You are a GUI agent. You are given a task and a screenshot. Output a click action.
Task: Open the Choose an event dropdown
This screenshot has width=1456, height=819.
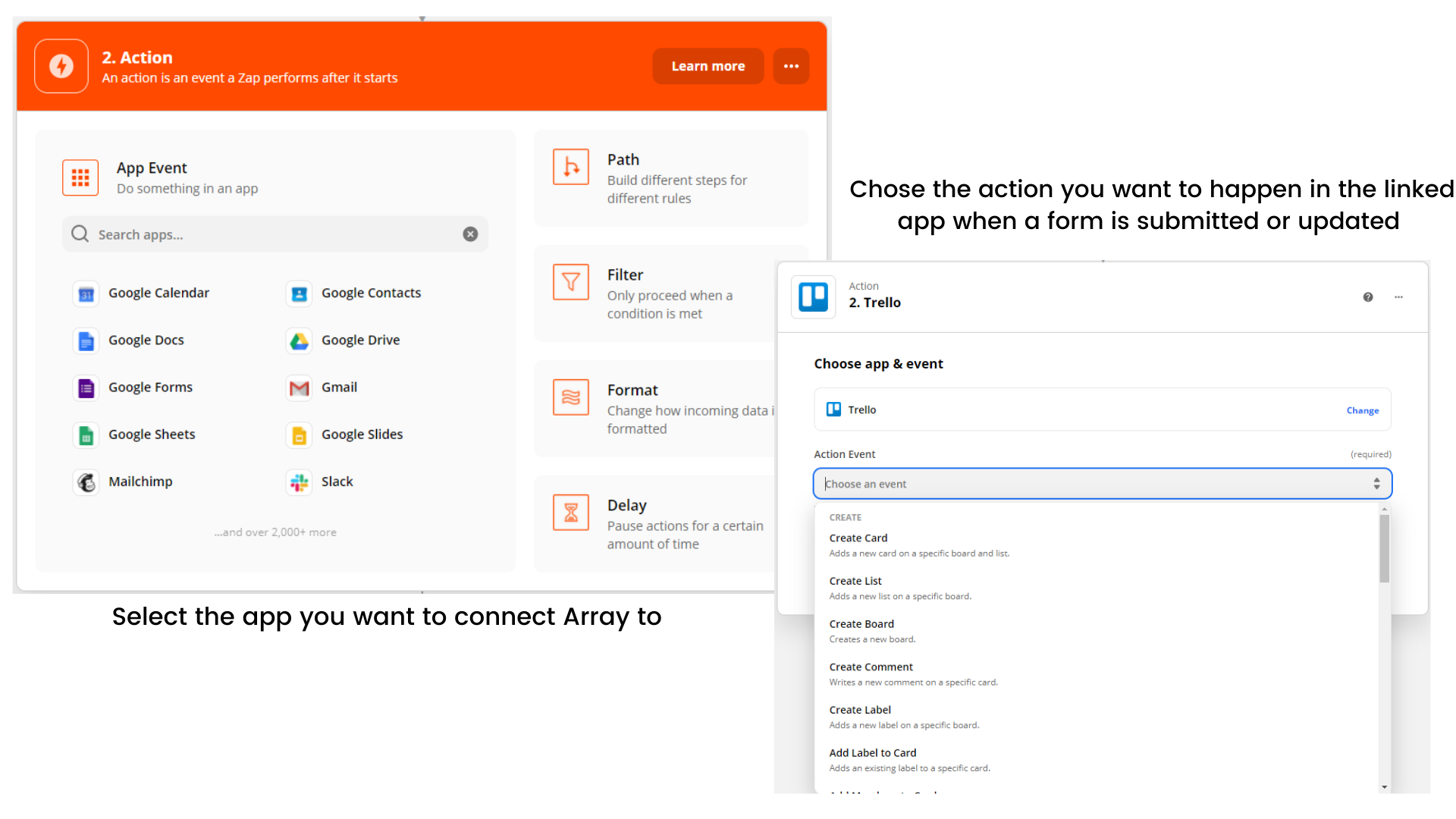pyautogui.click(x=1102, y=484)
